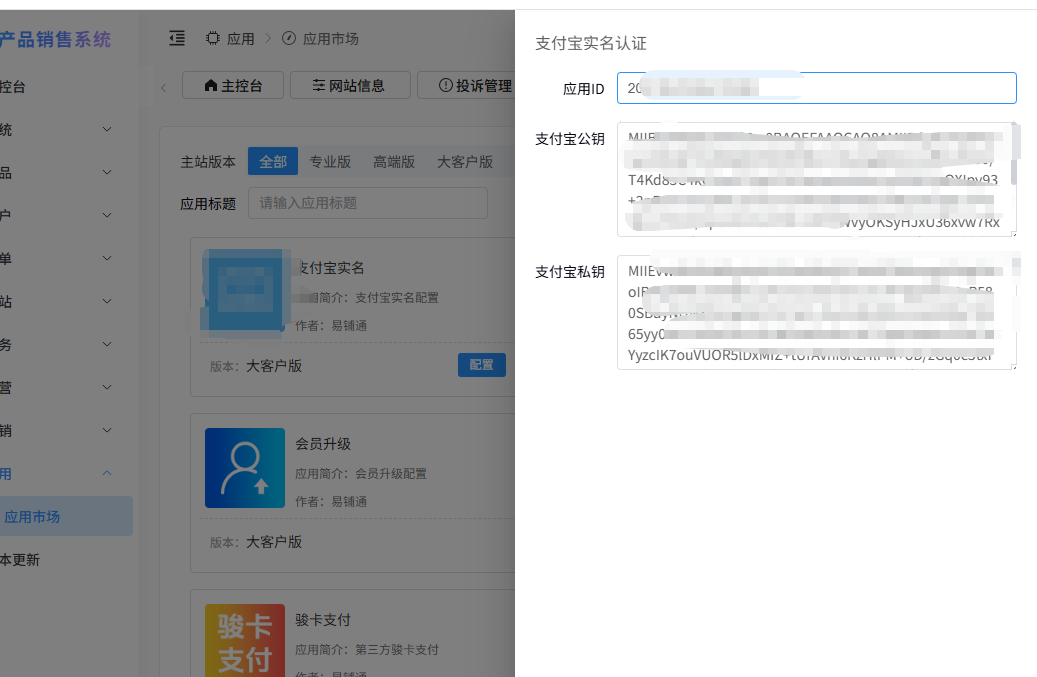Viewport: 1037px width, 677px height.
Task: Collapse the expanded 应用 sidebar menu chevron
Action: tap(108, 473)
